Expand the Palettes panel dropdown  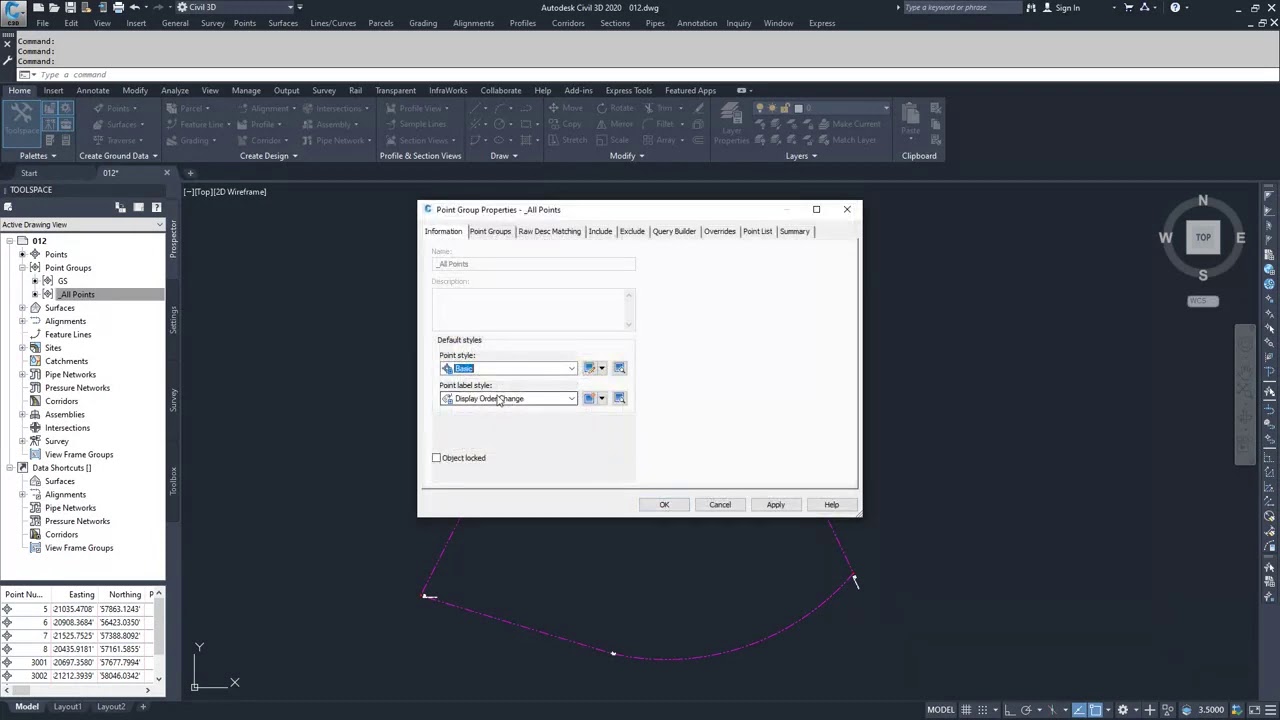click(38, 156)
